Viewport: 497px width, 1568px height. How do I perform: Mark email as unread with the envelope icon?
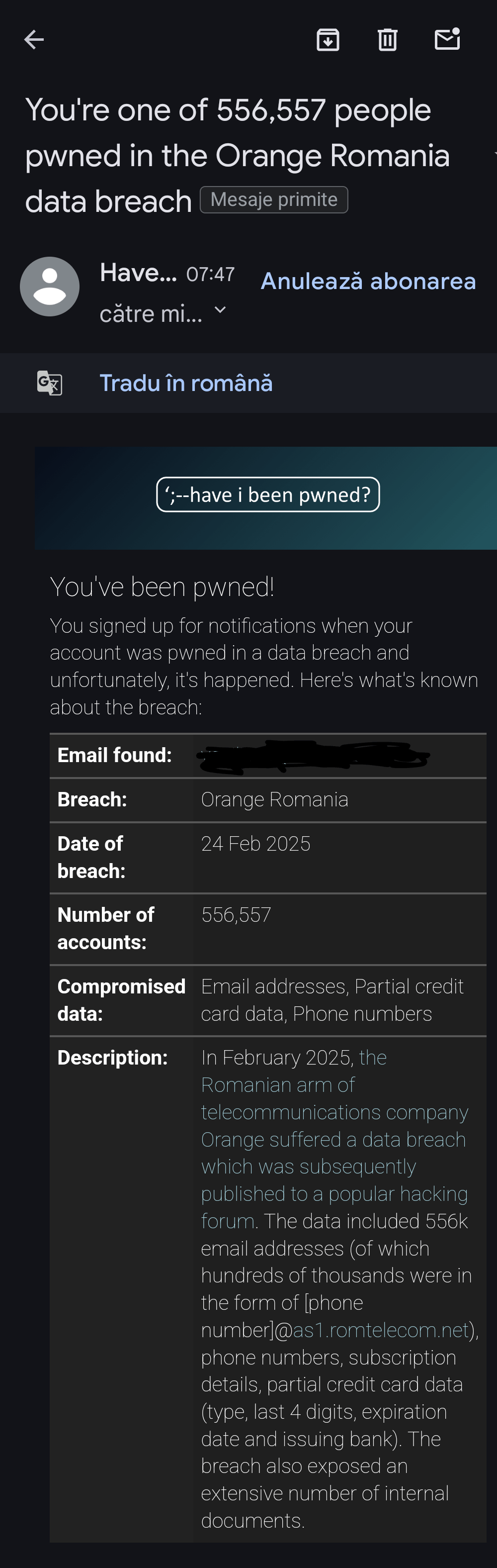(x=447, y=39)
